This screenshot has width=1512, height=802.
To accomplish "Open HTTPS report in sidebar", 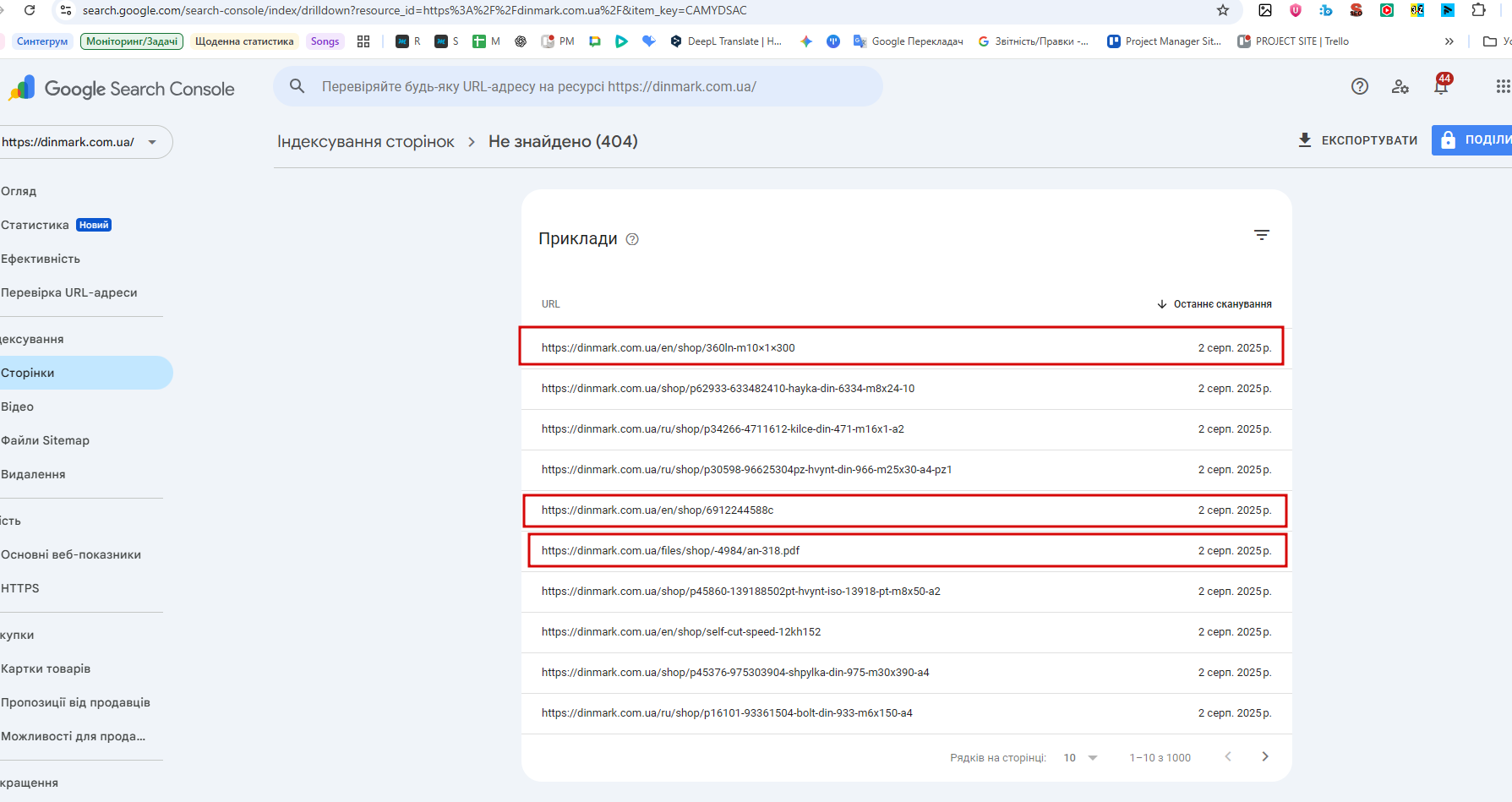I will pos(20,588).
